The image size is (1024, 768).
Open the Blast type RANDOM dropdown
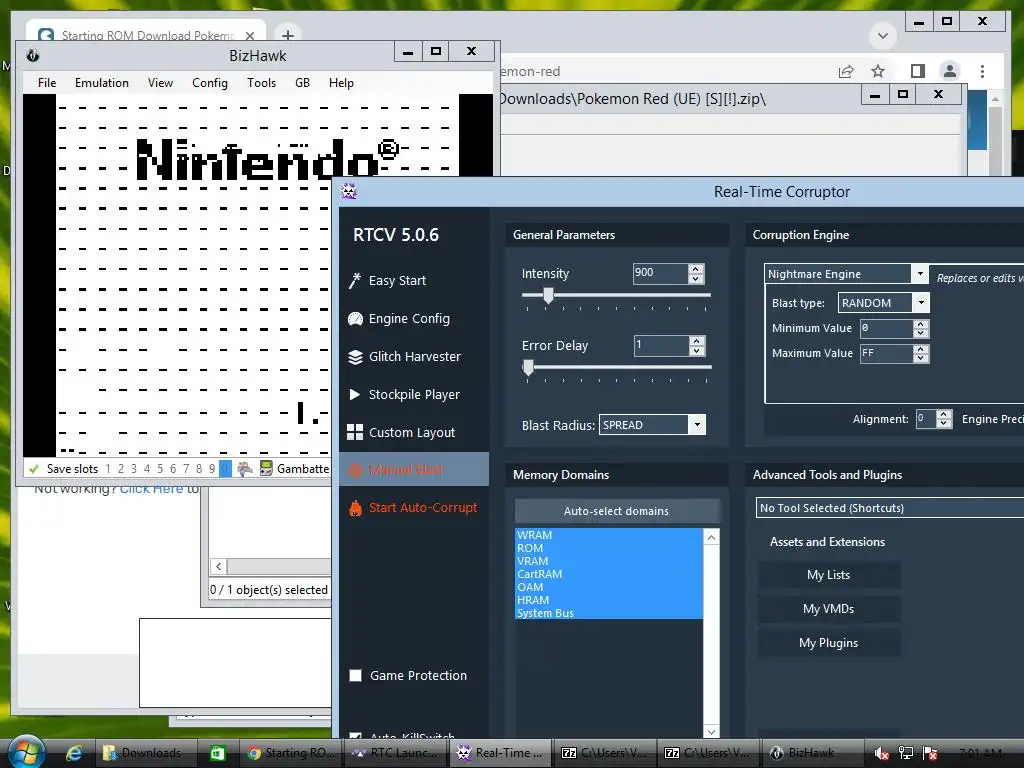[x=921, y=302]
